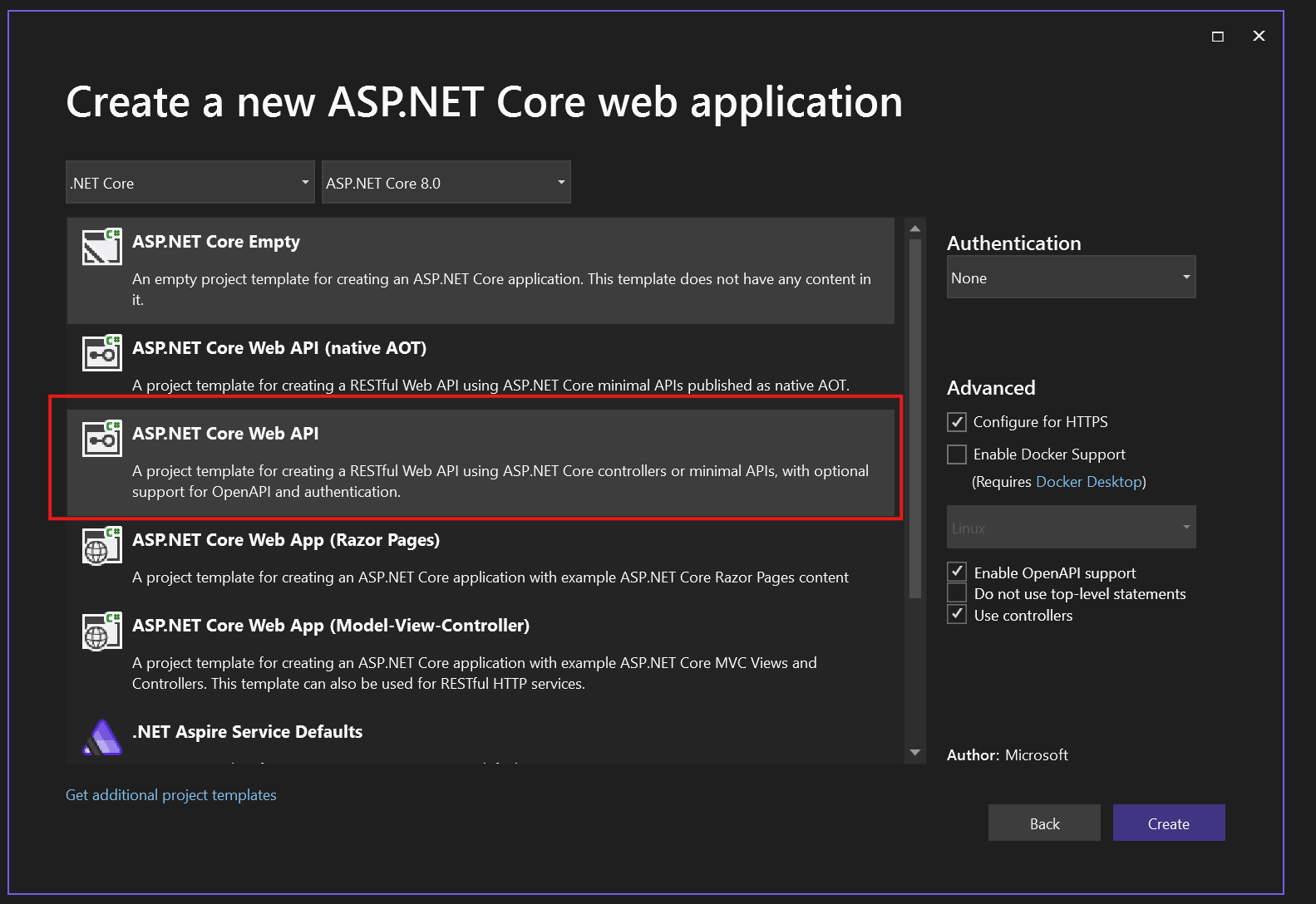The width and height of the screenshot is (1316, 904).
Task: Click the template list scrollbar thumb
Action: click(x=914, y=419)
